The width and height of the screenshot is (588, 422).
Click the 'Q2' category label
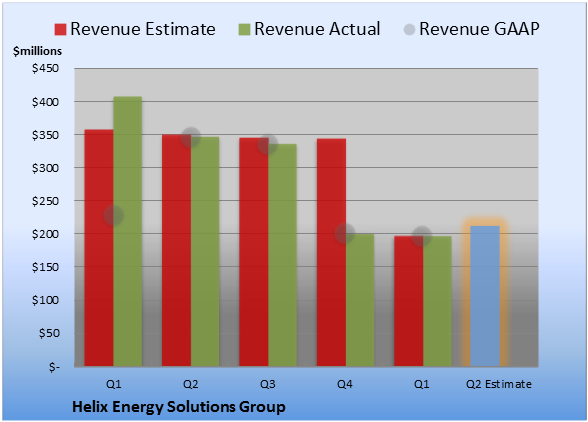pyautogui.click(x=190, y=384)
